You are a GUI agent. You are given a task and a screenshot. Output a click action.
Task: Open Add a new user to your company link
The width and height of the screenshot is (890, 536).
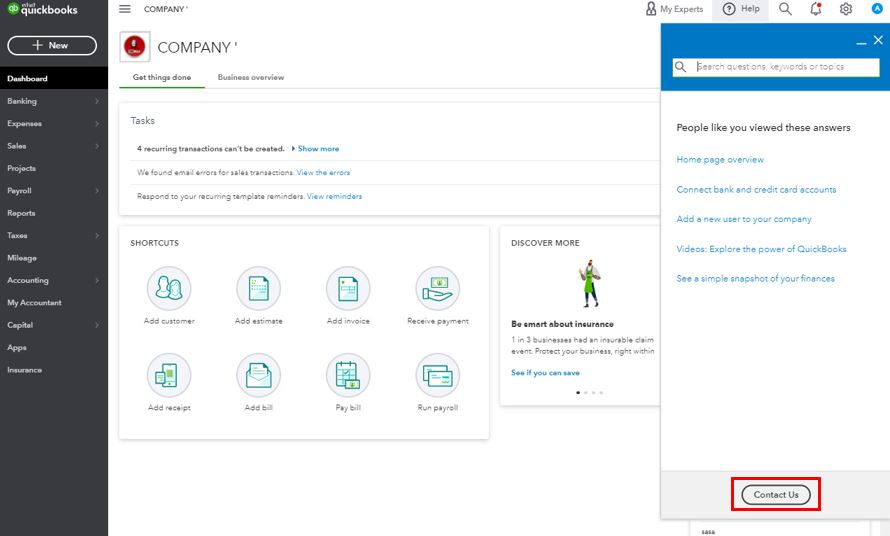(744, 219)
